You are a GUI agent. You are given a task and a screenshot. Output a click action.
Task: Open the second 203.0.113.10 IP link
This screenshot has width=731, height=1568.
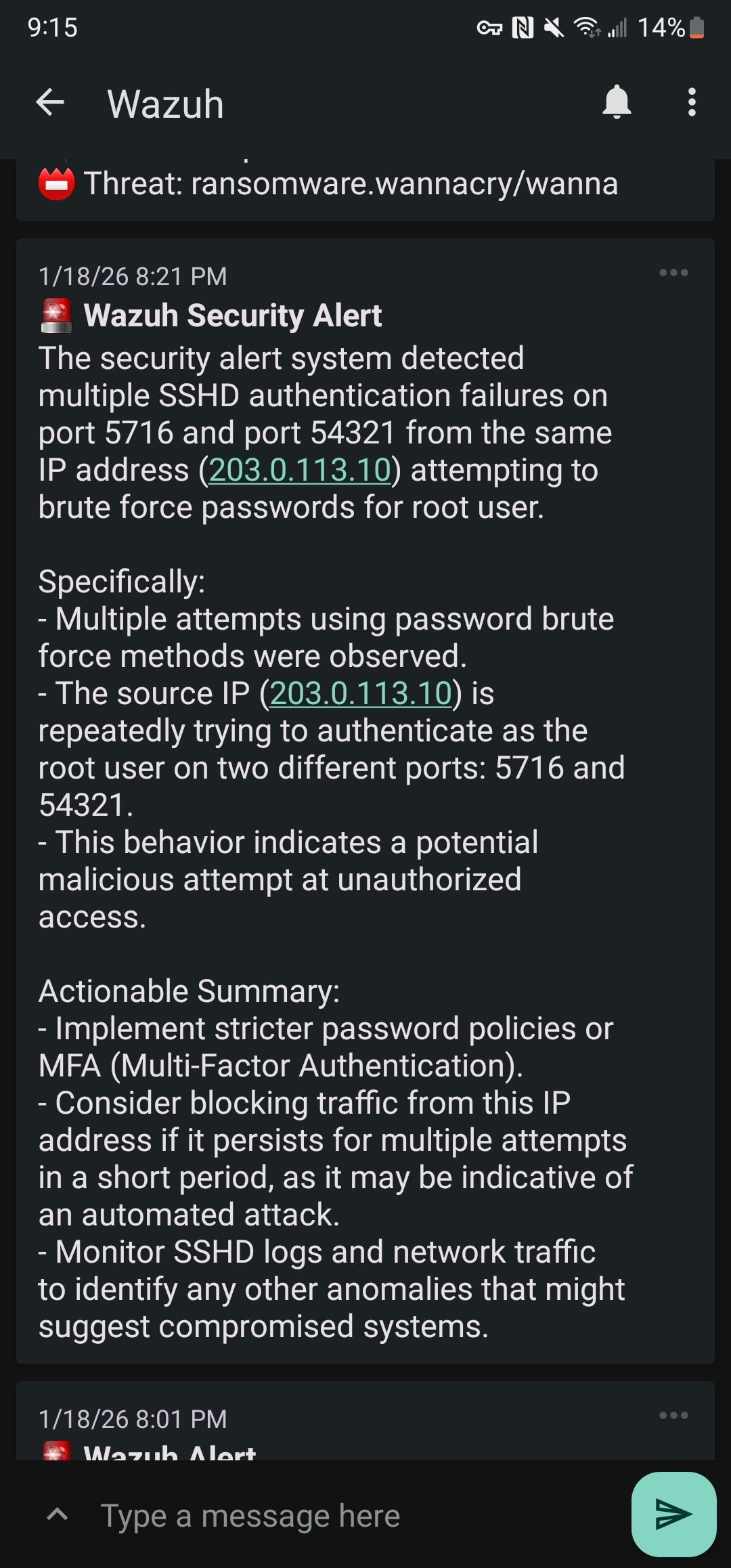360,693
